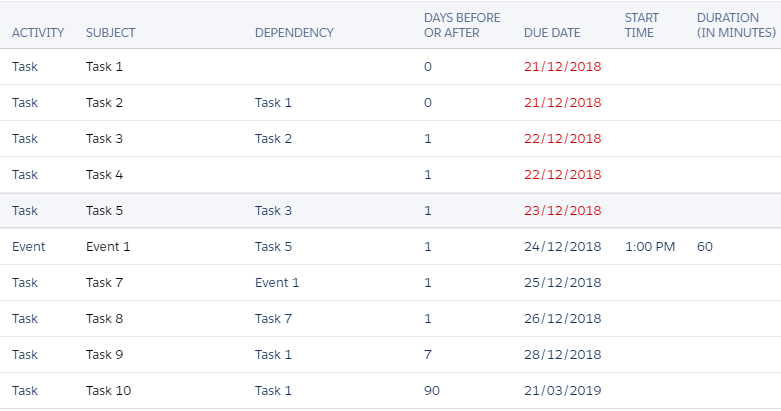781x411 pixels.
Task: Open dependency link Event 1 in Task 7 row
Action: click(x=277, y=282)
